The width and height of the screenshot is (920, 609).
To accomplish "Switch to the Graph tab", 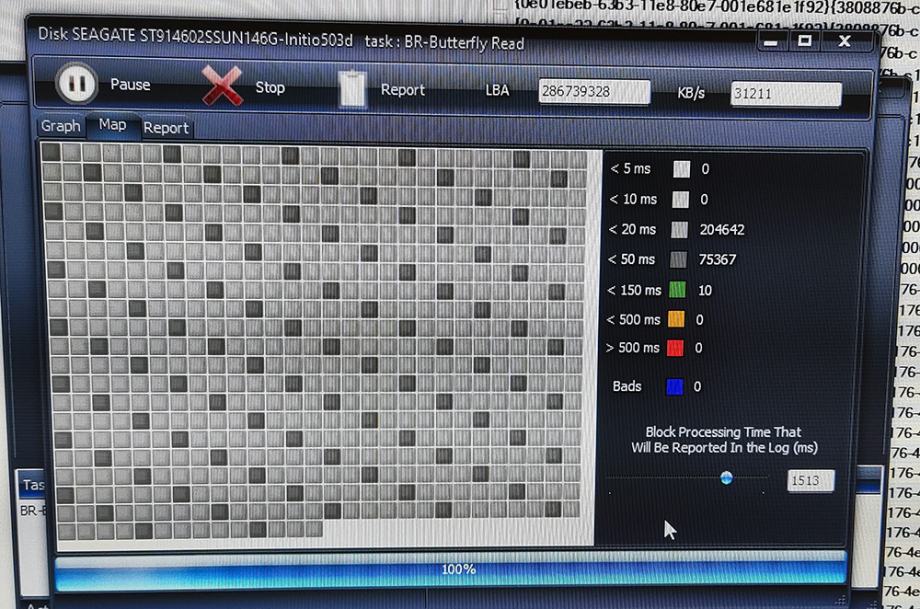I will (x=60, y=126).
